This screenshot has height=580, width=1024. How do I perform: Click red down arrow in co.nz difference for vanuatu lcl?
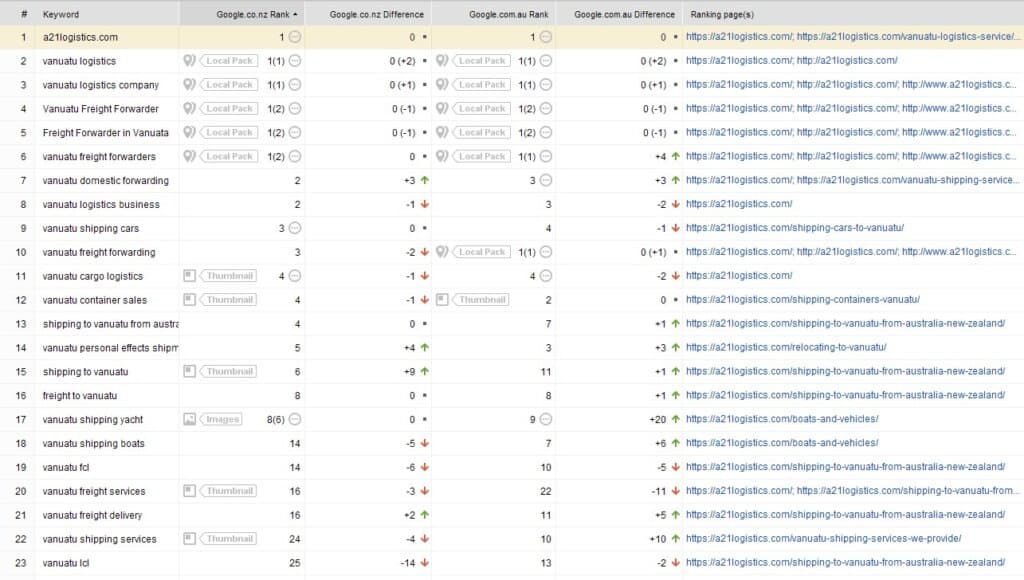tap(424, 562)
